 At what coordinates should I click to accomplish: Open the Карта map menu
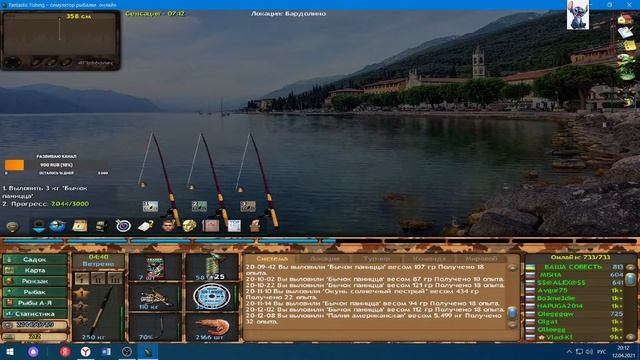[x=35, y=270]
